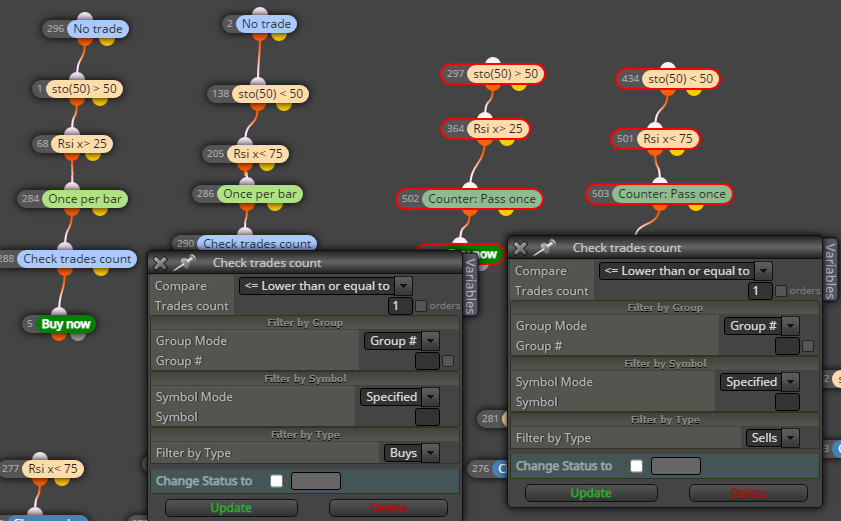841x521 pixels.
Task: Toggle orders checkbox in left panel
Action: [421, 306]
